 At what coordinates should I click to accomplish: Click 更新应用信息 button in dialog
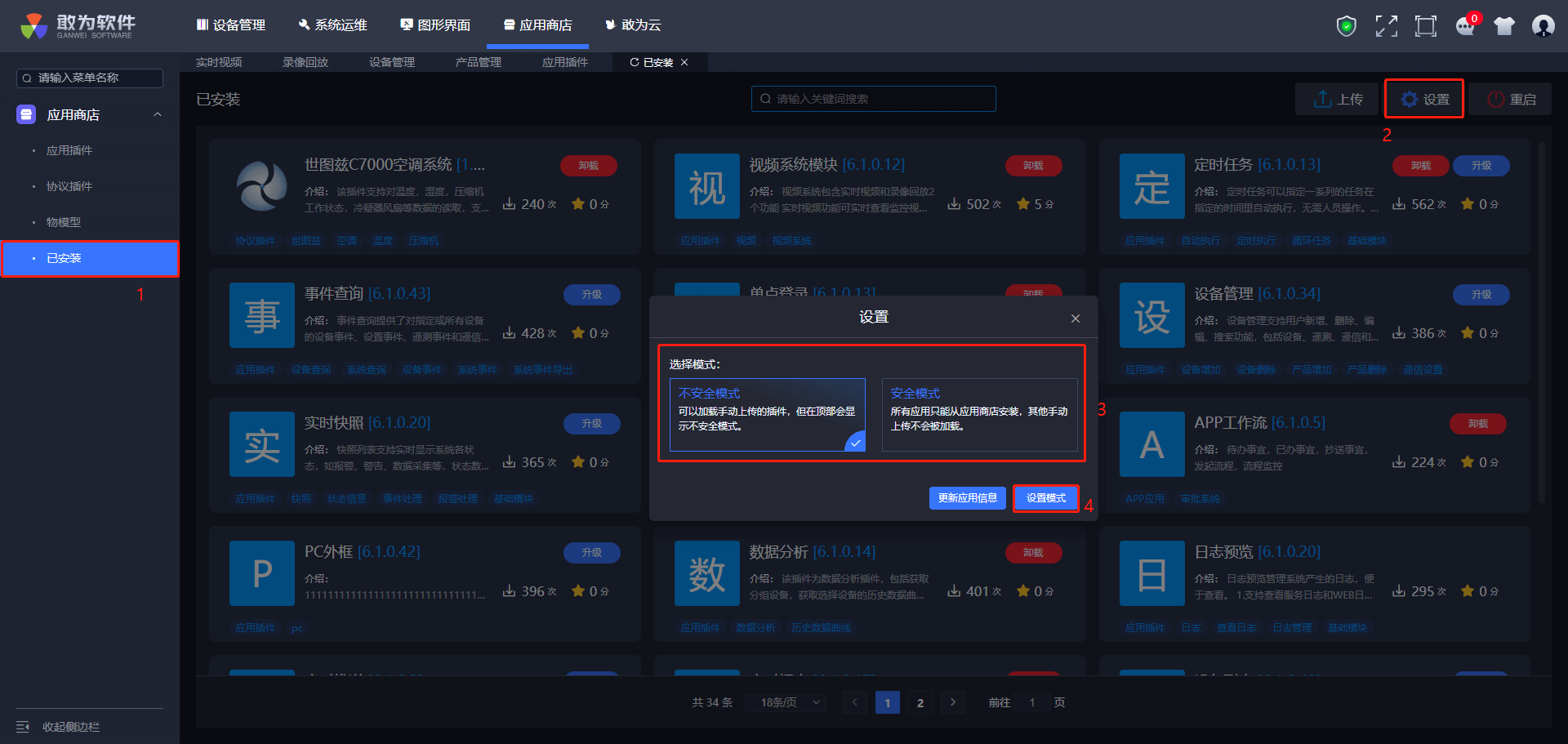968,498
